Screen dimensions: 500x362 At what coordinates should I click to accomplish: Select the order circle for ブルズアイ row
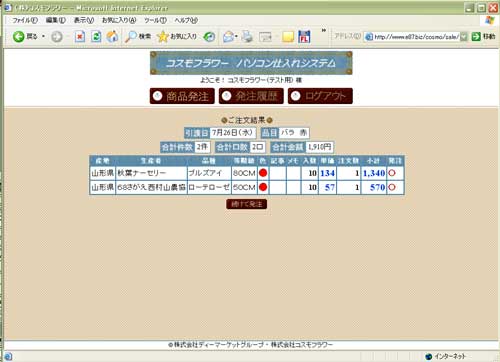[392, 173]
